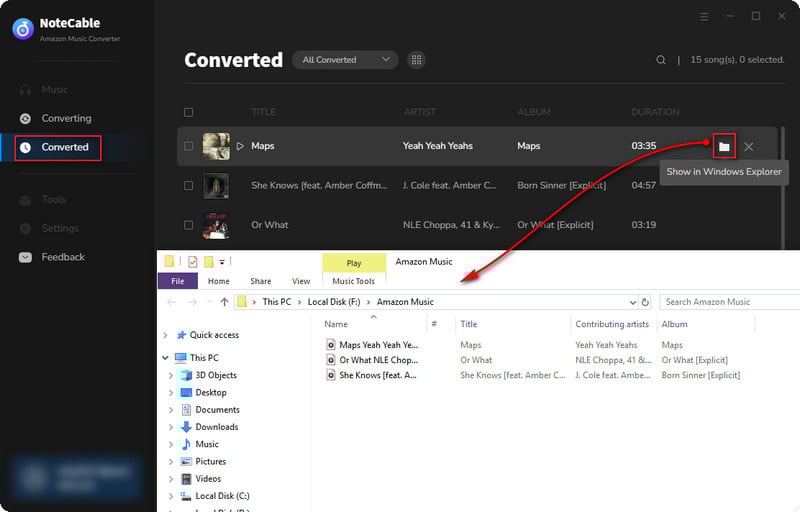Viewport: 800px width, 512px height.
Task: Remove Maps from the converted list
Action: (x=748, y=147)
